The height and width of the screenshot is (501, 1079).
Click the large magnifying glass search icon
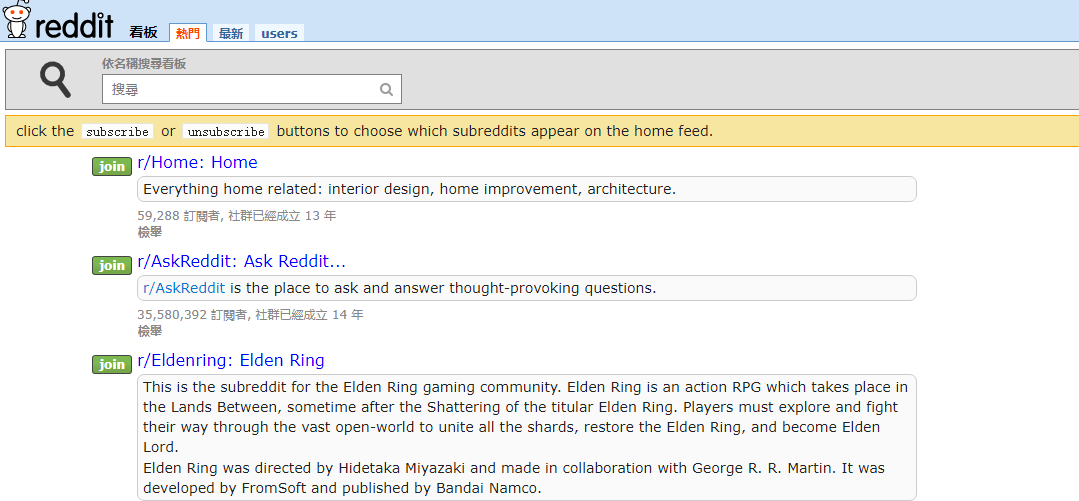pos(55,79)
